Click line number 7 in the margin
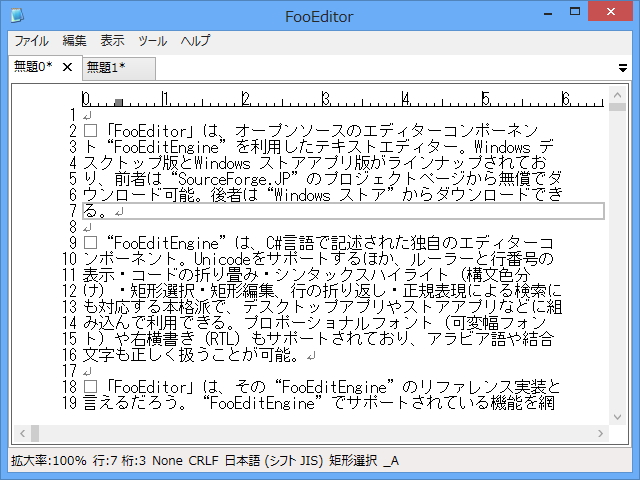Image resolution: width=640 pixels, height=480 pixels. tap(73, 211)
